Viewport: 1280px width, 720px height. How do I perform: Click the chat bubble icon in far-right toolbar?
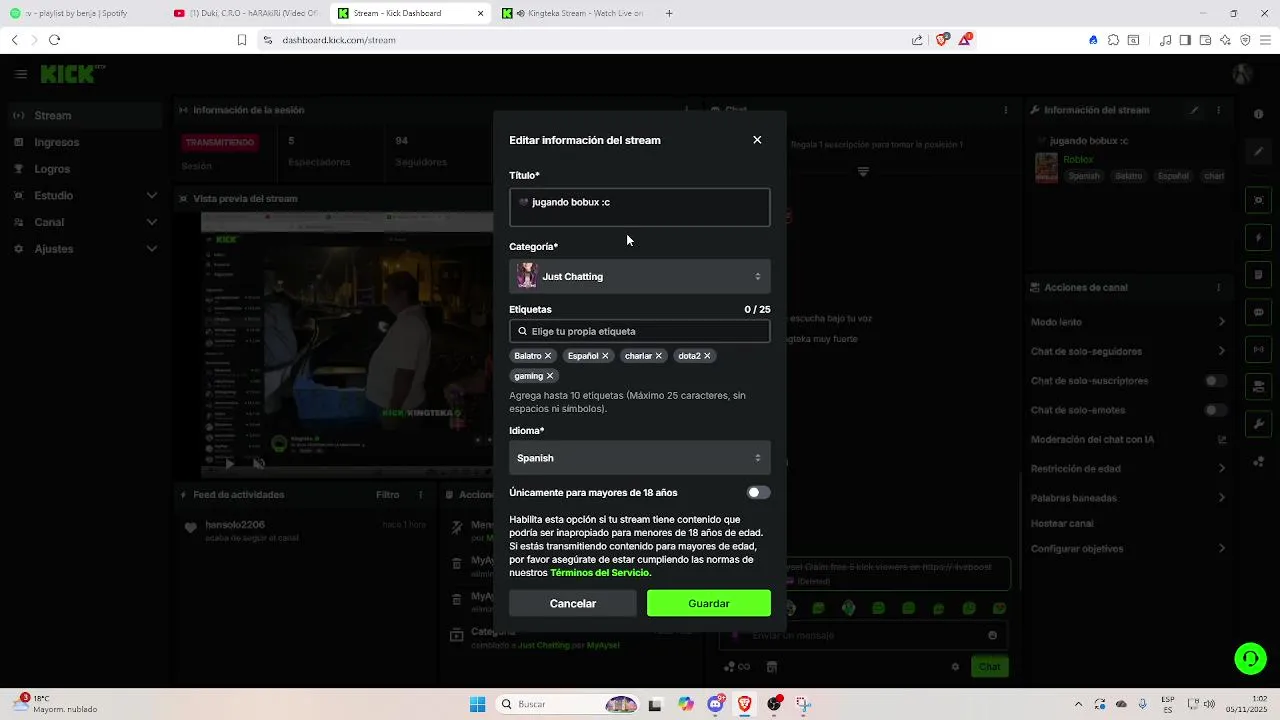(x=1259, y=312)
